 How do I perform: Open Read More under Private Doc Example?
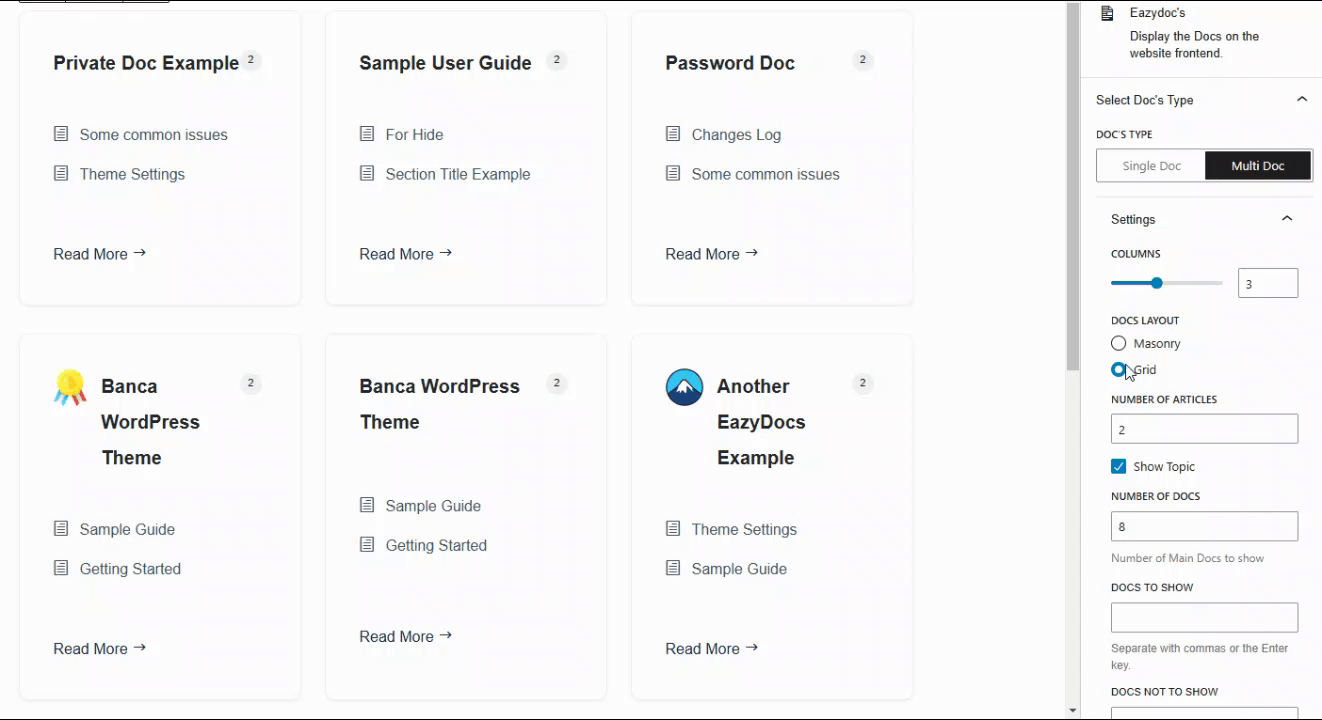(99, 254)
